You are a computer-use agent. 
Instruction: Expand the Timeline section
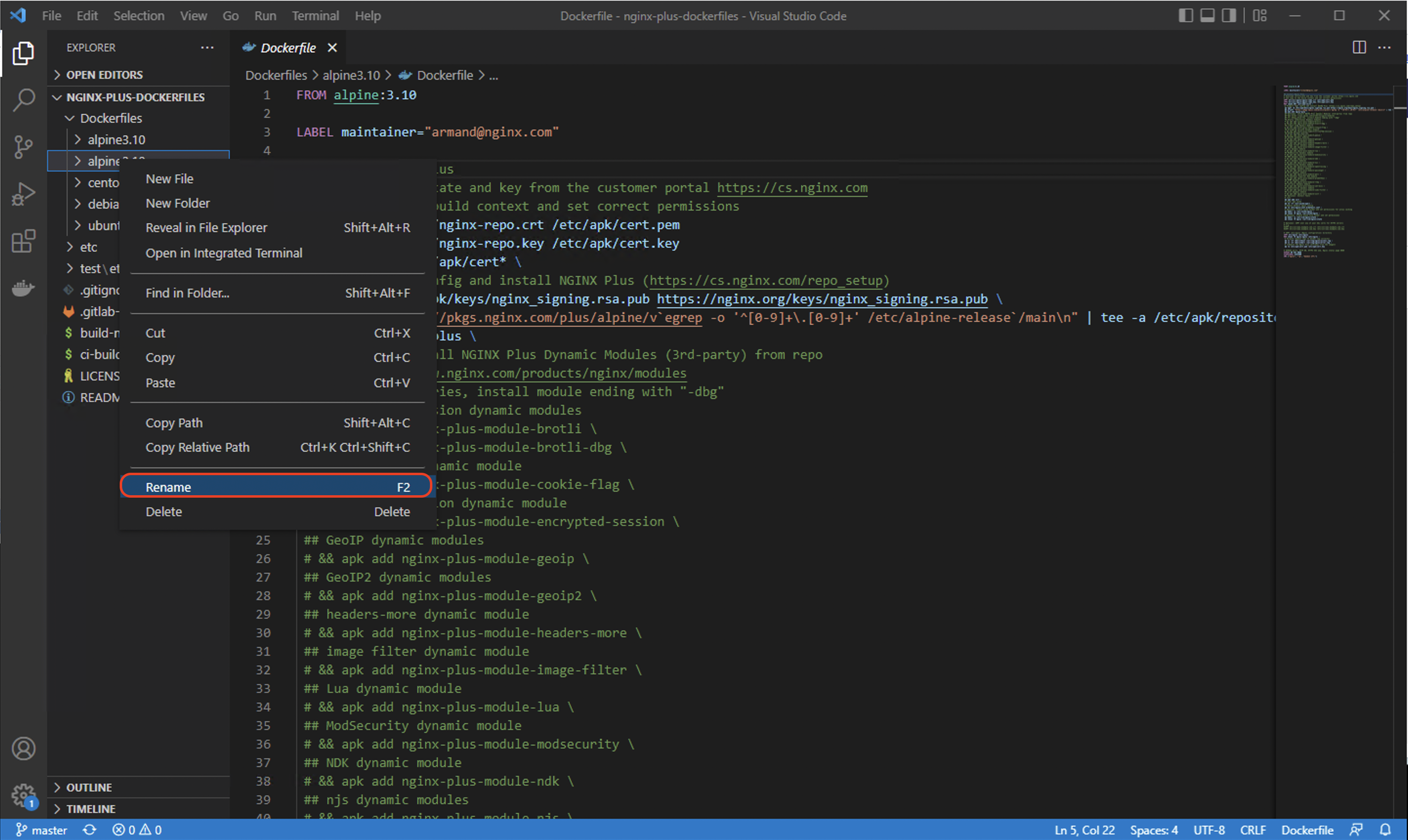(139, 809)
